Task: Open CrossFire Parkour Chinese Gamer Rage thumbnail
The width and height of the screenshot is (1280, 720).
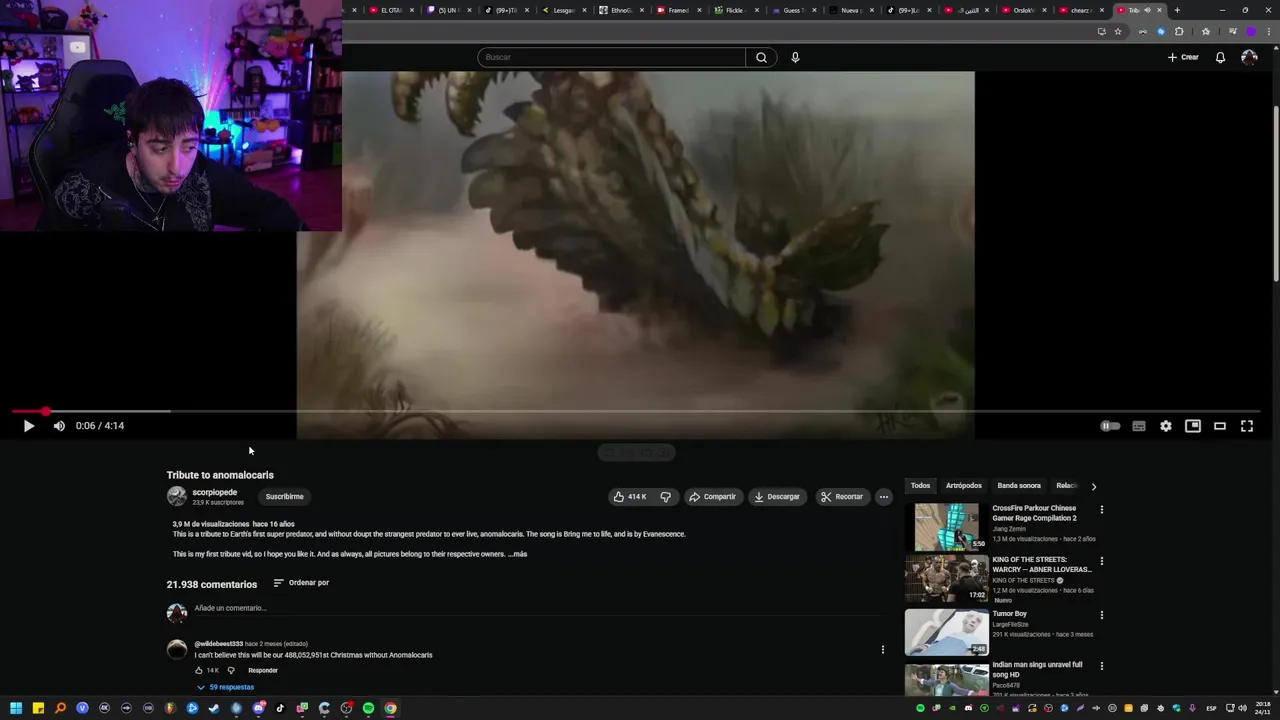Action: 946,526
